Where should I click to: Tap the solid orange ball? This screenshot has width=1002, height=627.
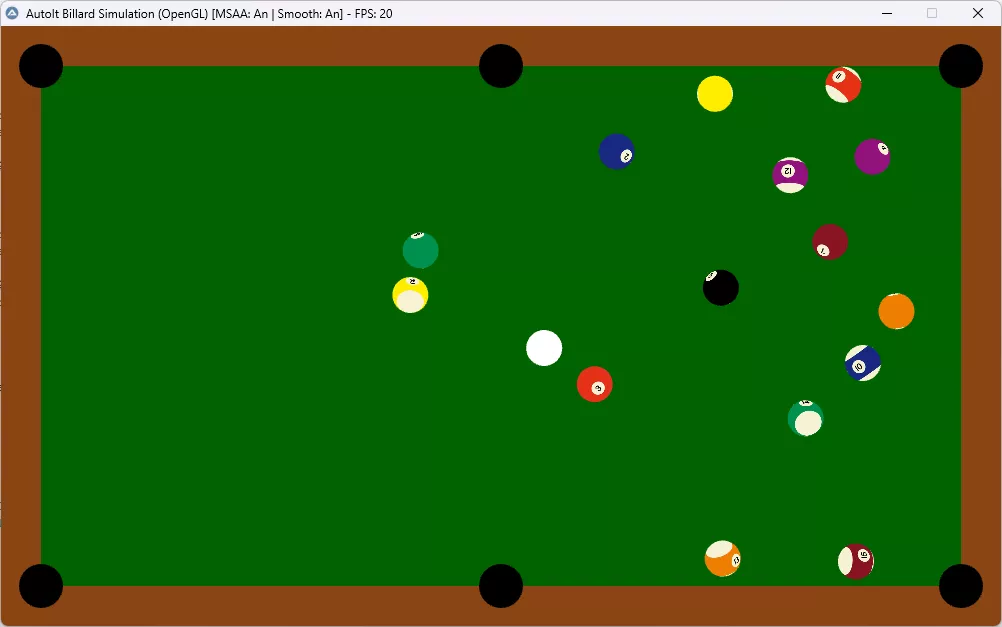pos(896,311)
